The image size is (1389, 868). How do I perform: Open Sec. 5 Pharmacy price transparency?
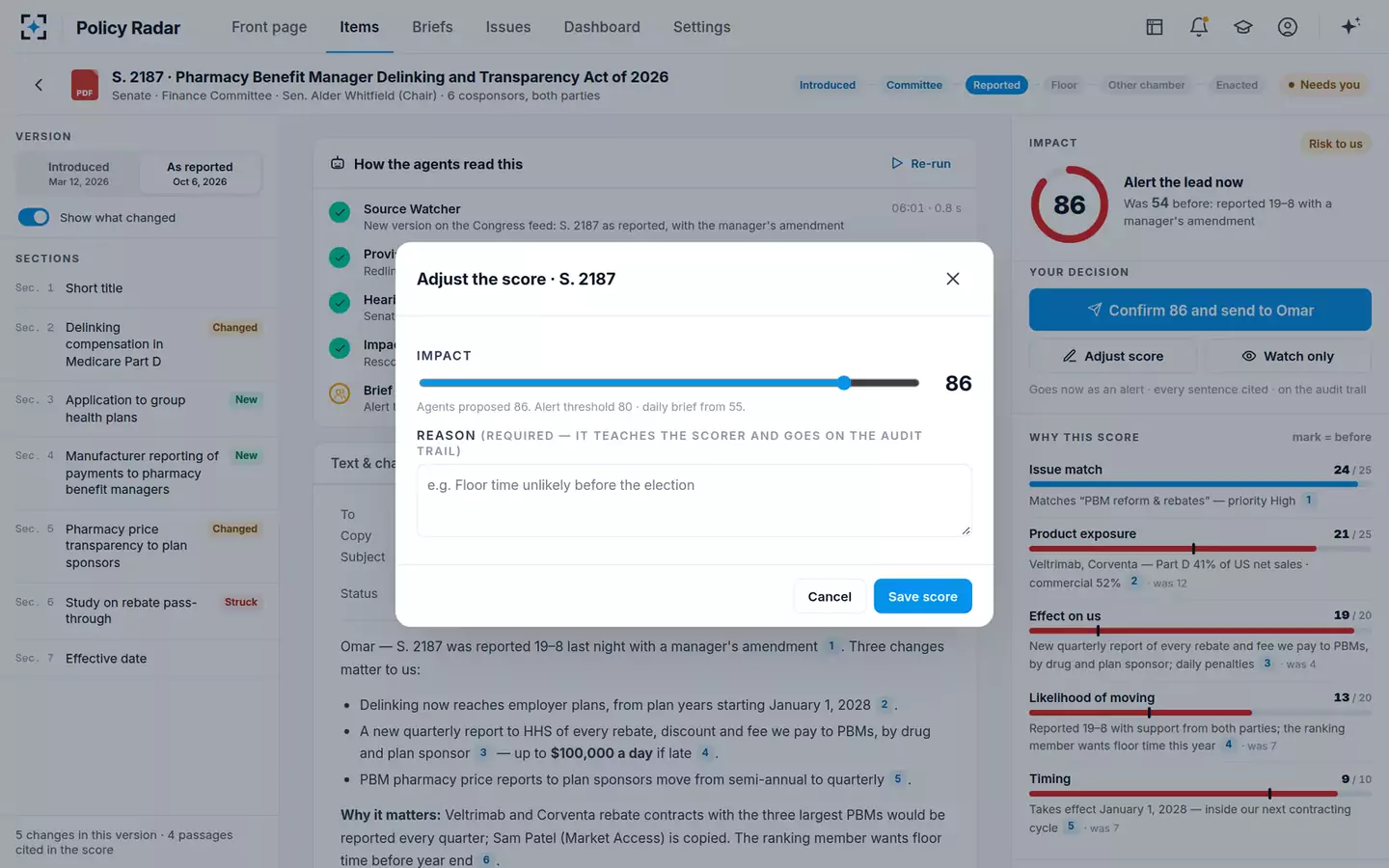click(139, 546)
